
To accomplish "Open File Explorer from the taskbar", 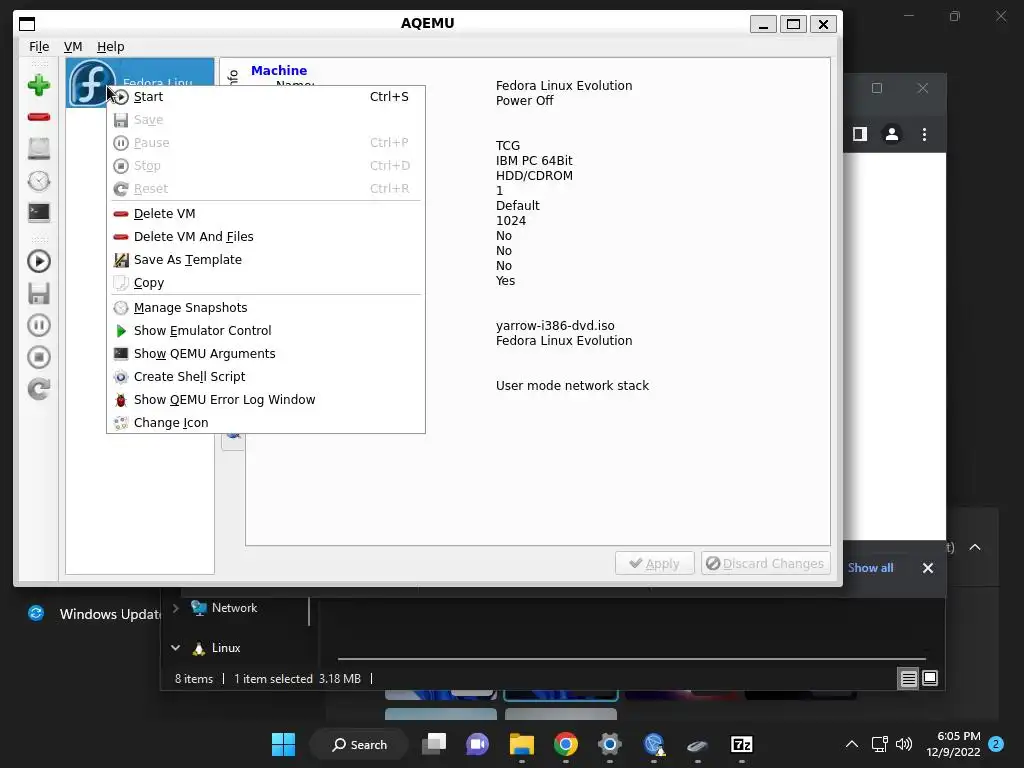I will coord(522,744).
